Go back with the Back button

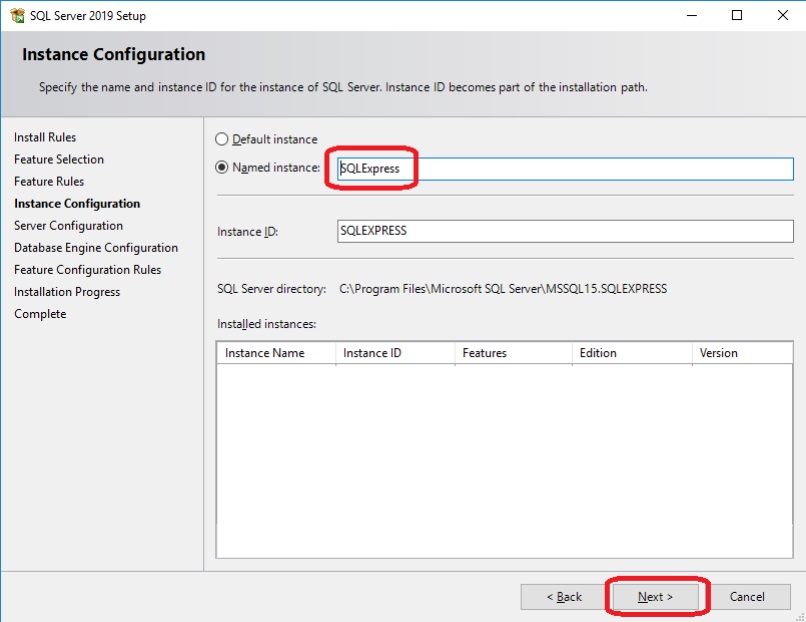pos(564,597)
